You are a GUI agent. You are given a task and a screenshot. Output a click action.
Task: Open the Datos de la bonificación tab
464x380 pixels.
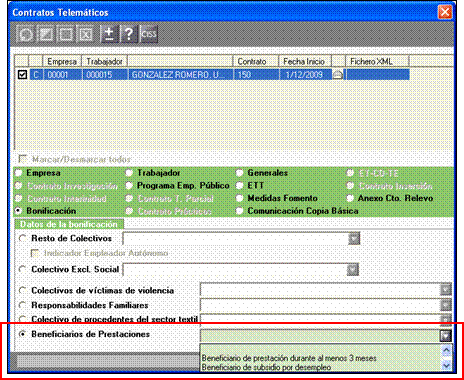pos(69,224)
